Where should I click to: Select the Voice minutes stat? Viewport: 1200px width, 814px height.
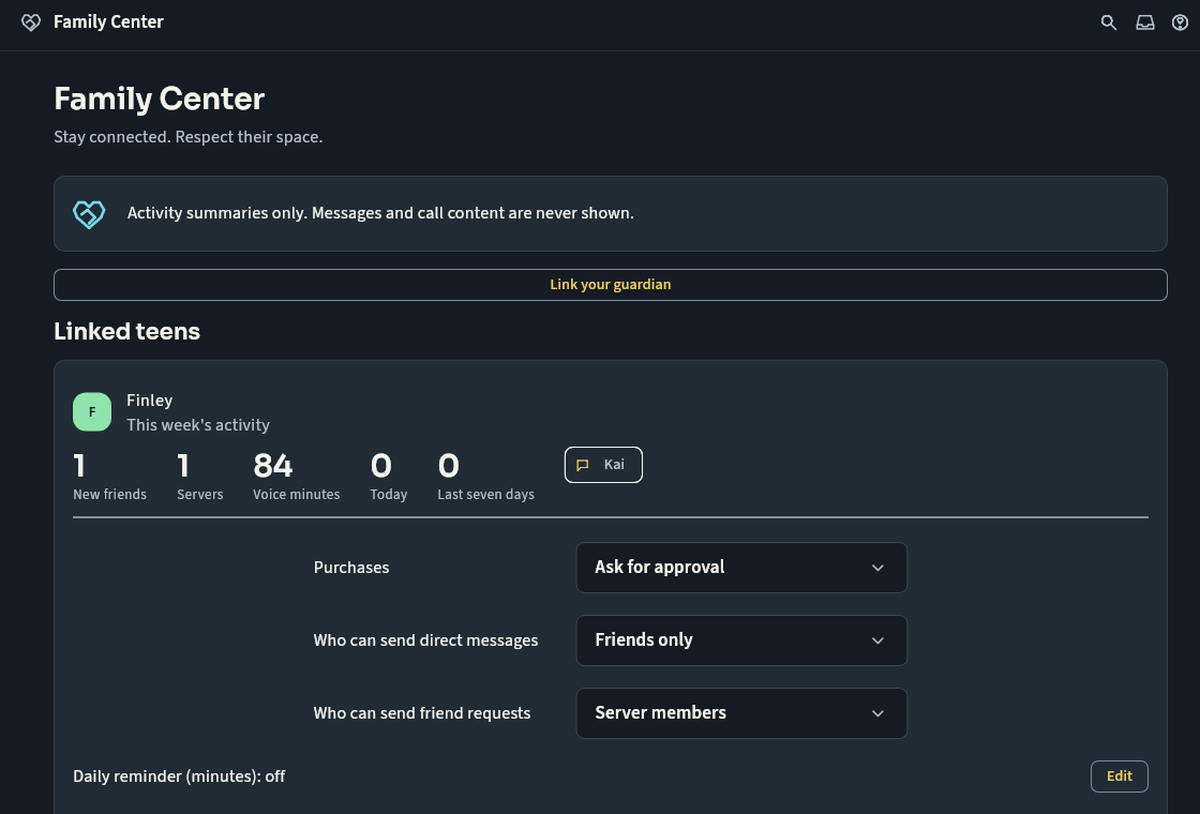pos(296,476)
